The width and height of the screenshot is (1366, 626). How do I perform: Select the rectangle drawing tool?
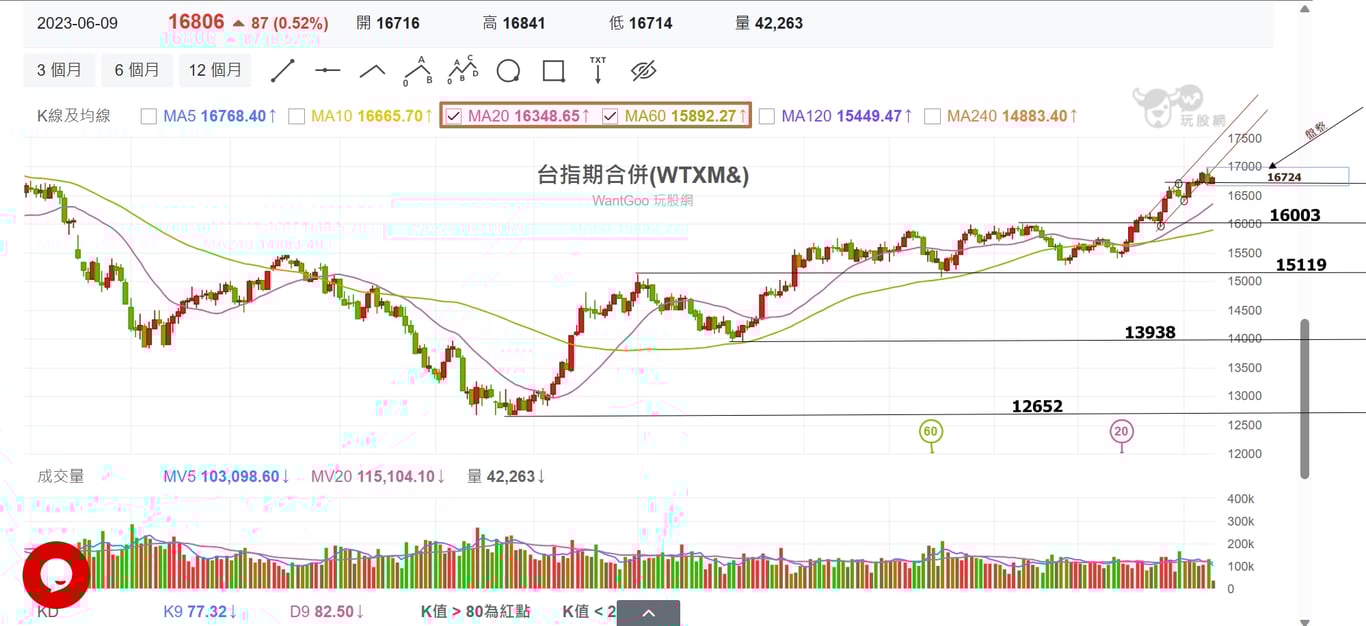553,71
